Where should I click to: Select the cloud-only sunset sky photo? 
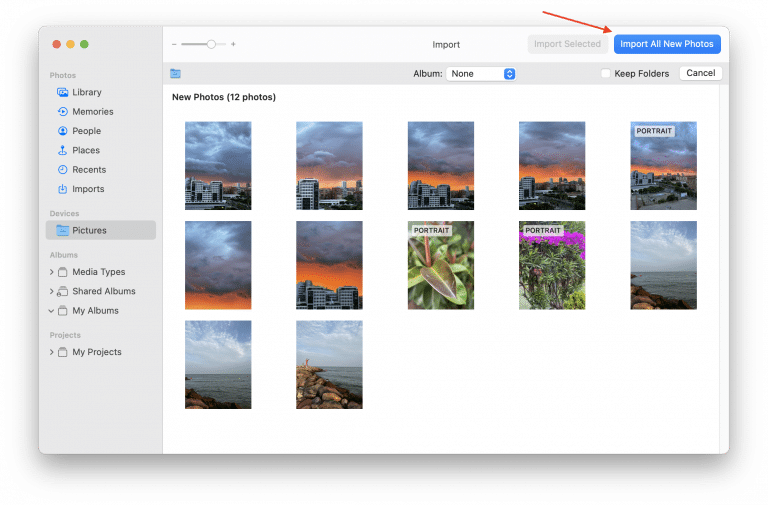pos(218,265)
